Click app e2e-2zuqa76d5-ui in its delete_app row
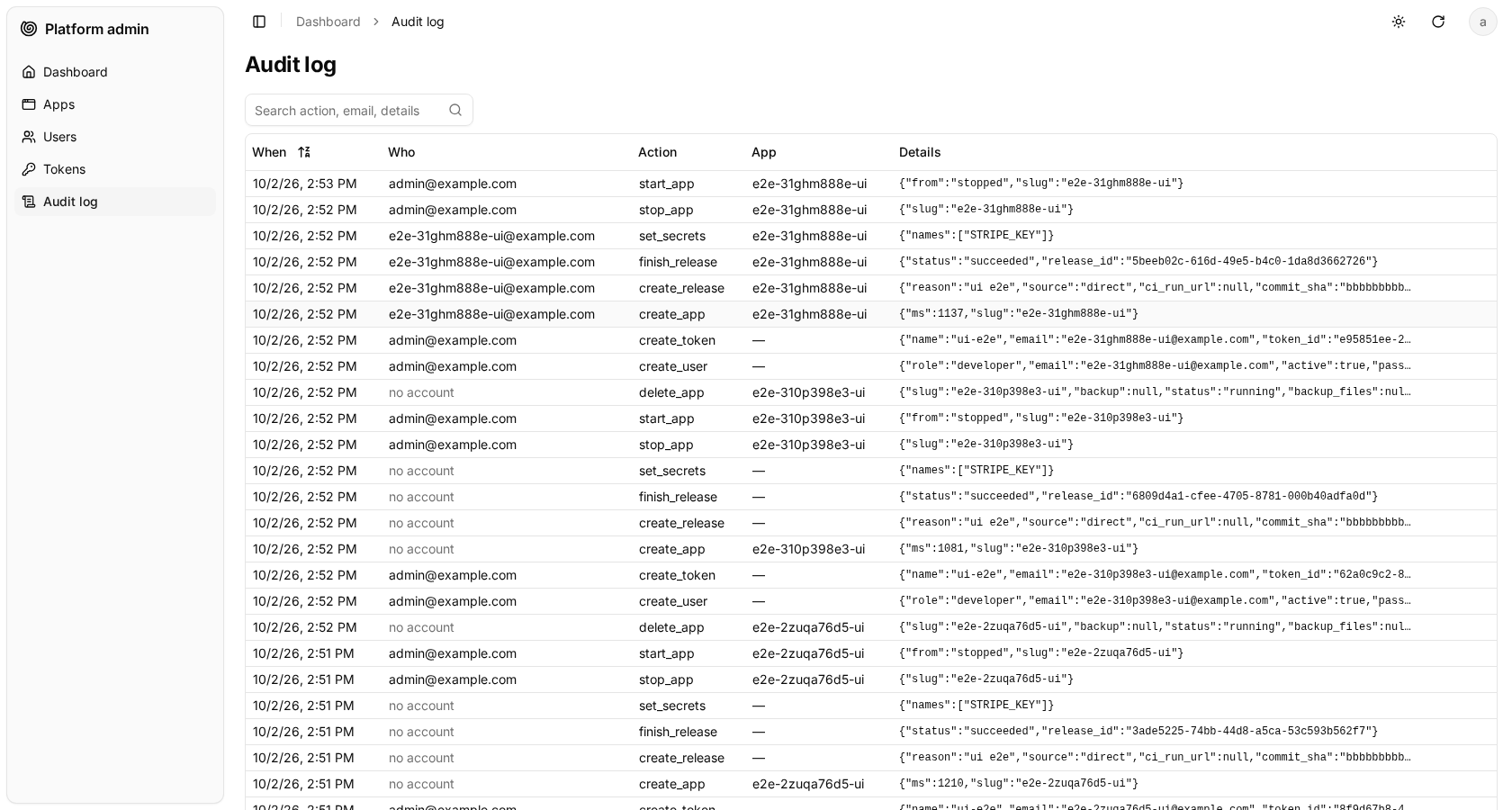 pyautogui.click(x=808, y=627)
